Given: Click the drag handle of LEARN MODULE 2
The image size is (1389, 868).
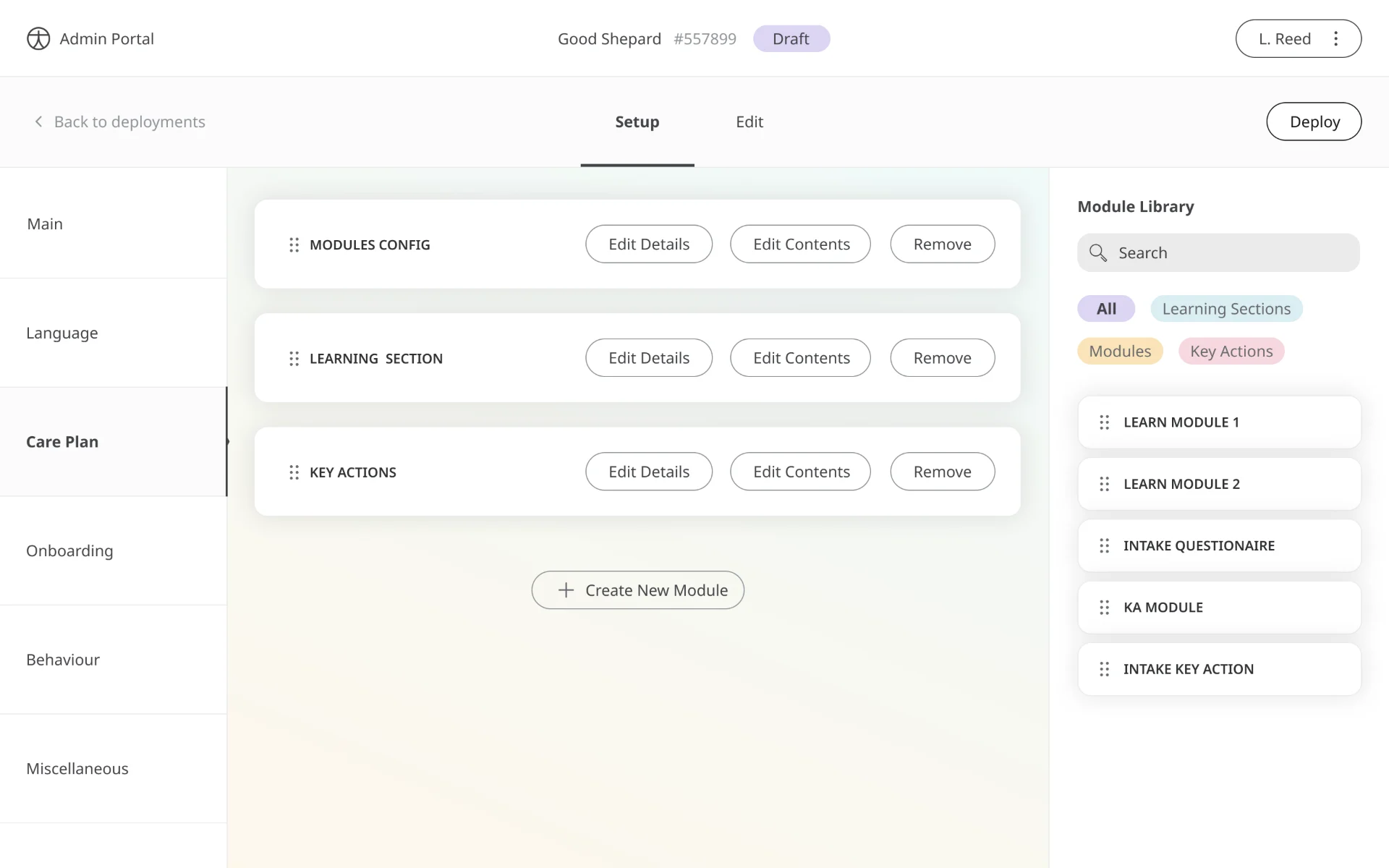Looking at the screenshot, I should pos(1104,484).
